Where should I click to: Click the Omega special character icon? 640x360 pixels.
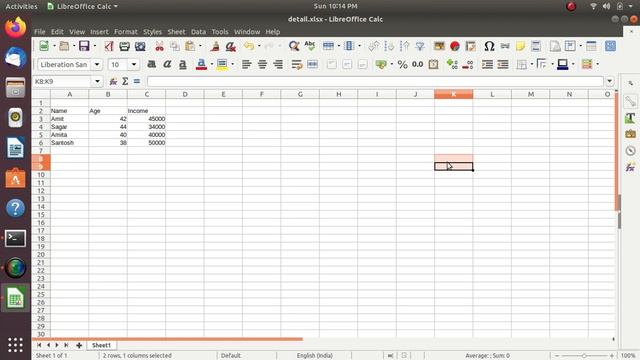(x=489, y=46)
